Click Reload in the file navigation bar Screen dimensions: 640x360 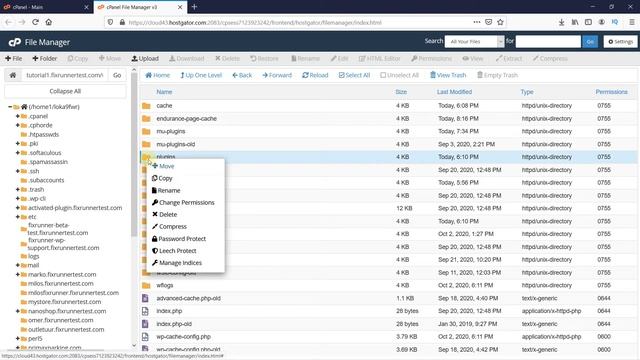point(315,75)
